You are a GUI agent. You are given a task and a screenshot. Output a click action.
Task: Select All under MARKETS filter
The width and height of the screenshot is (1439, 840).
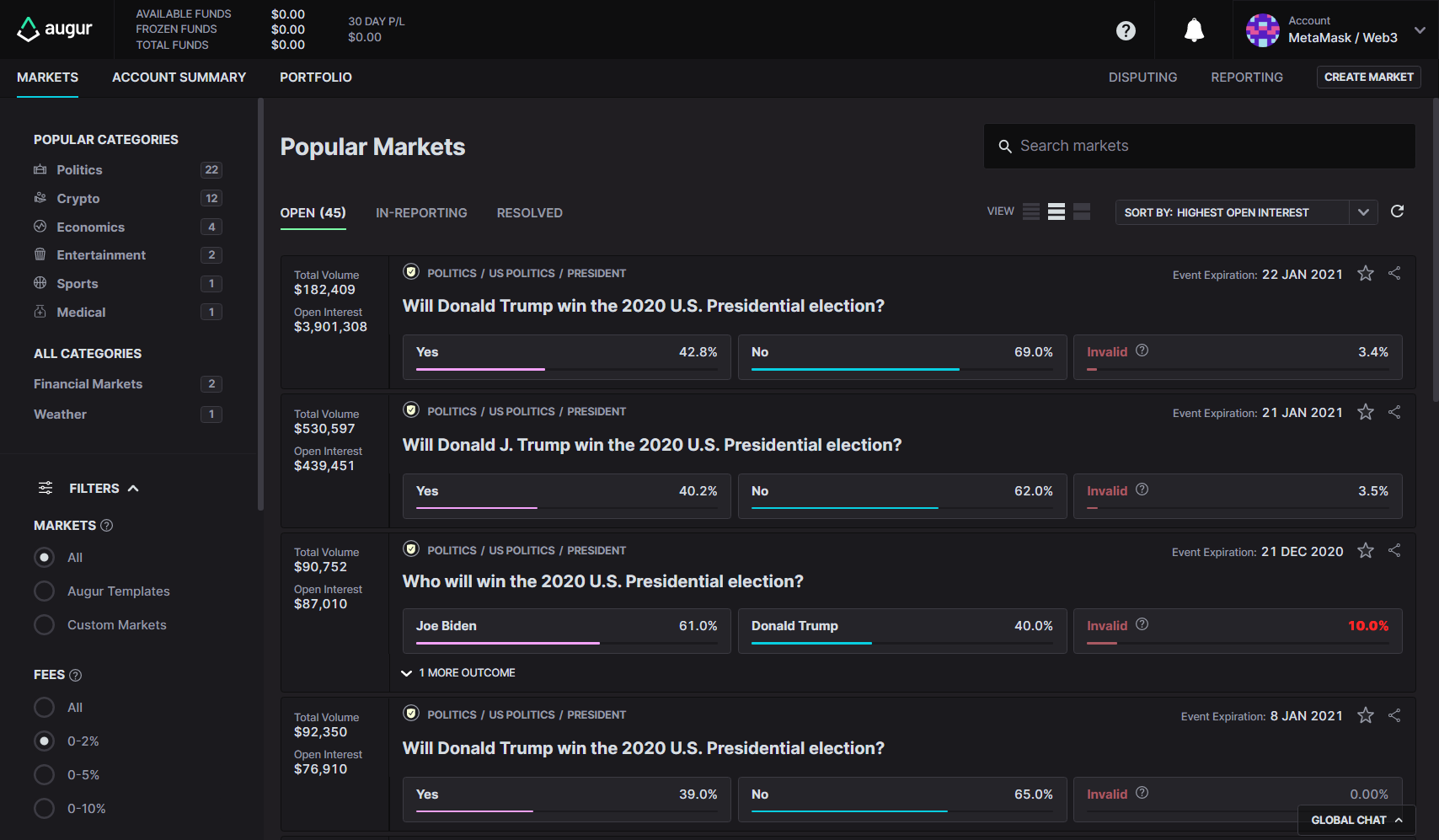point(45,558)
